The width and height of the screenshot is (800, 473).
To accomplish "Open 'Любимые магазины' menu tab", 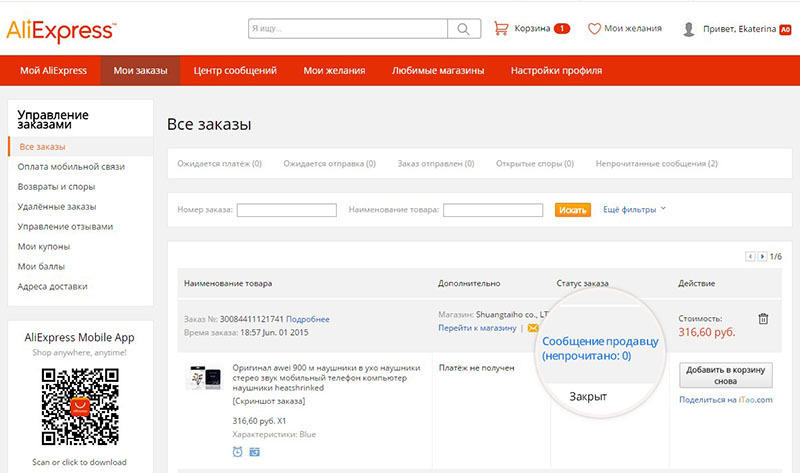I will click(438, 70).
